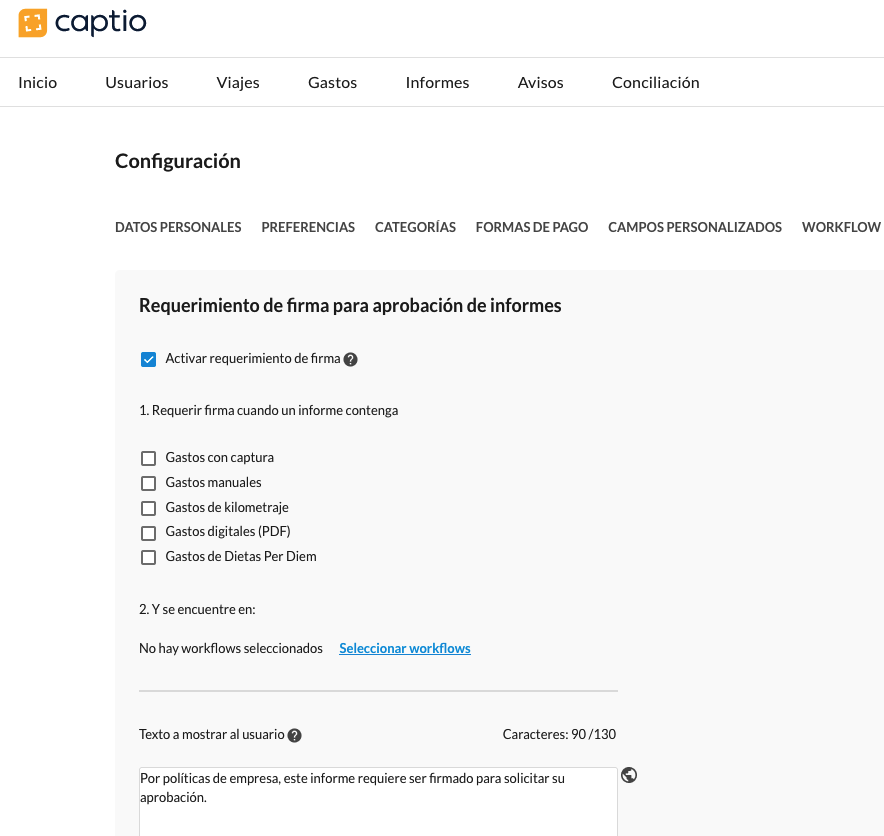Enable 'Gastos de kilometraje'
Viewport: 884px width, 836px height.
[x=148, y=508]
